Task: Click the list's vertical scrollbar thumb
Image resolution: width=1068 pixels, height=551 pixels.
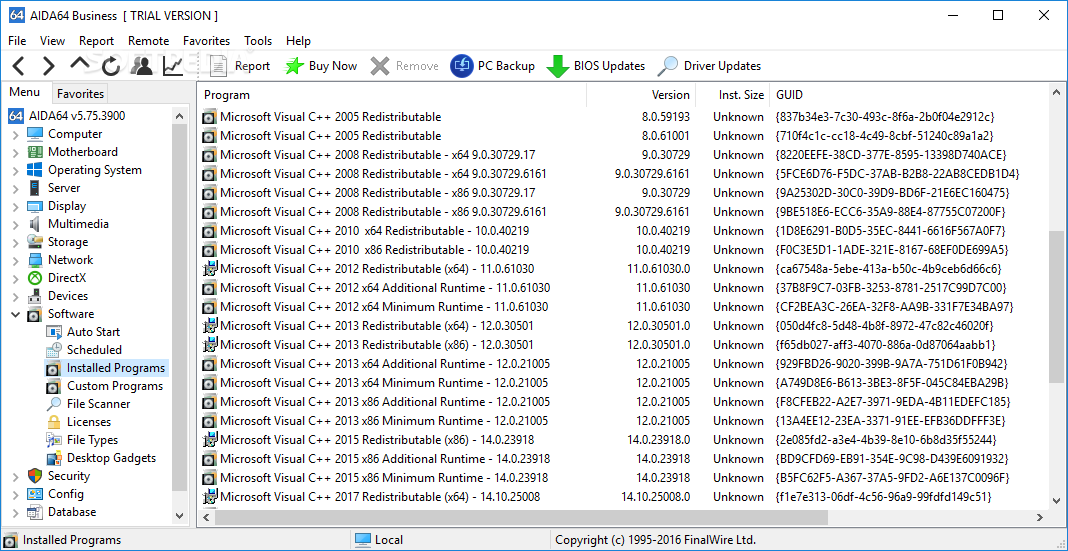Action: tap(1058, 306)
